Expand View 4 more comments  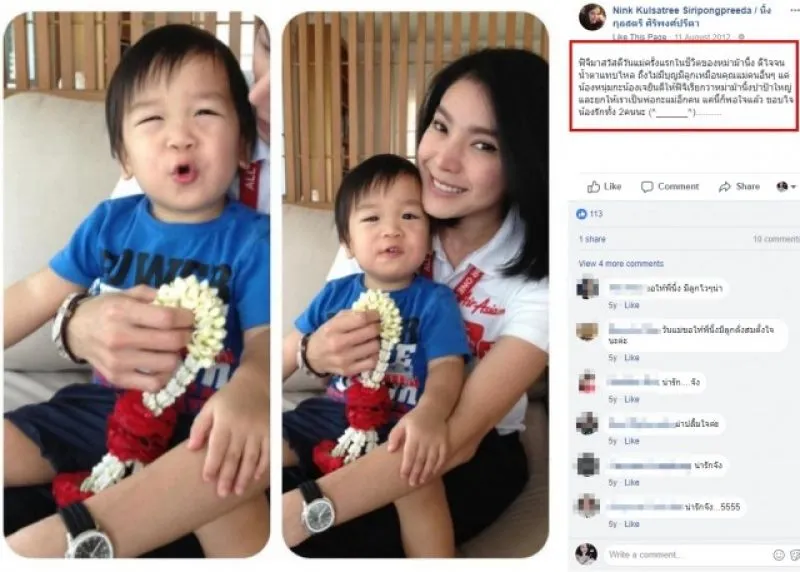coord(621,264)
